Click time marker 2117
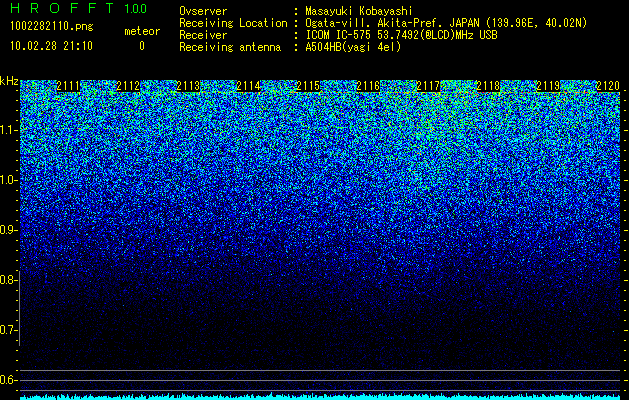Image resolution: width=629 pixels, height=400 pixels. [428, 86]
